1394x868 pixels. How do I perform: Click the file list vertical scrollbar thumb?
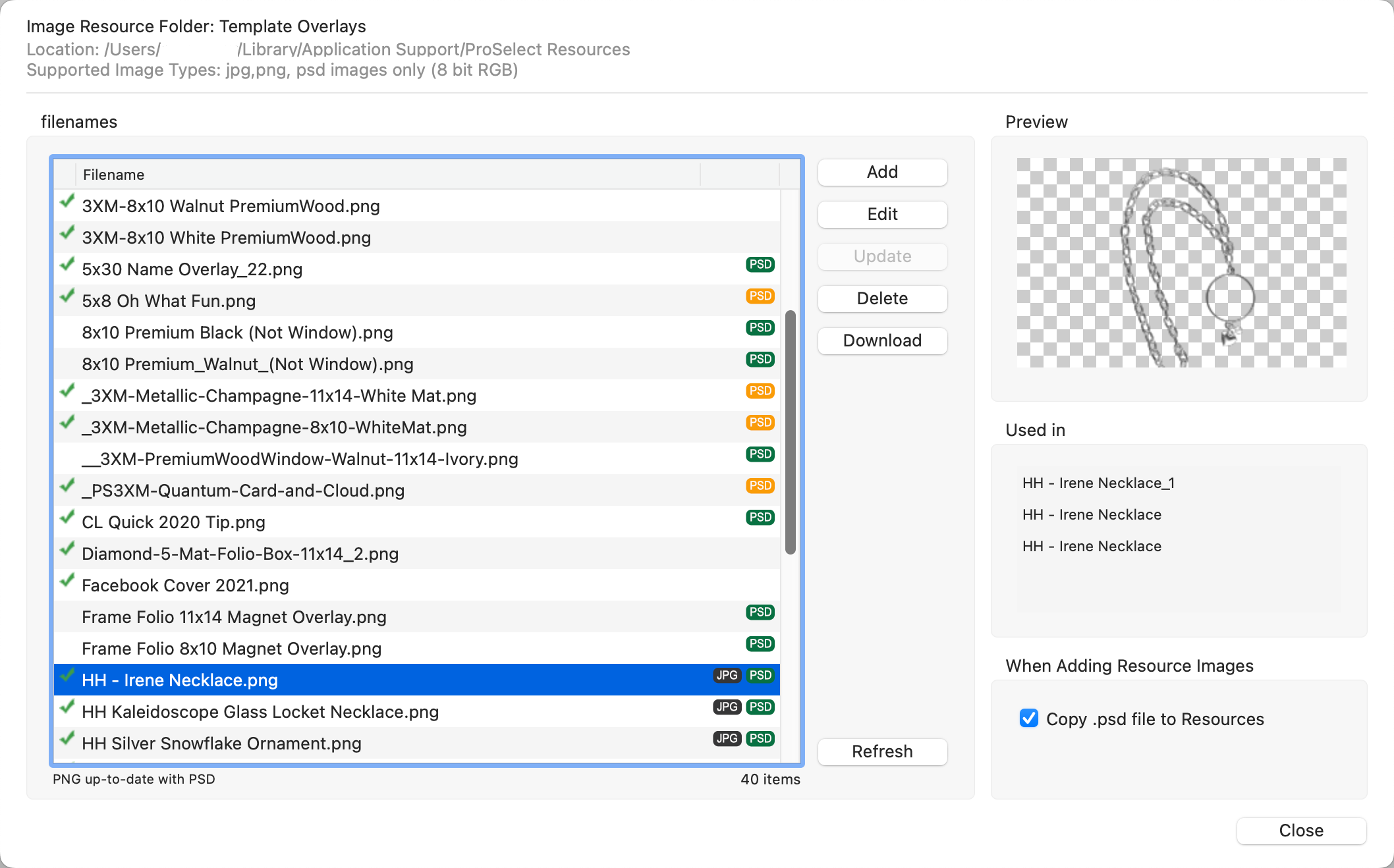790,432
